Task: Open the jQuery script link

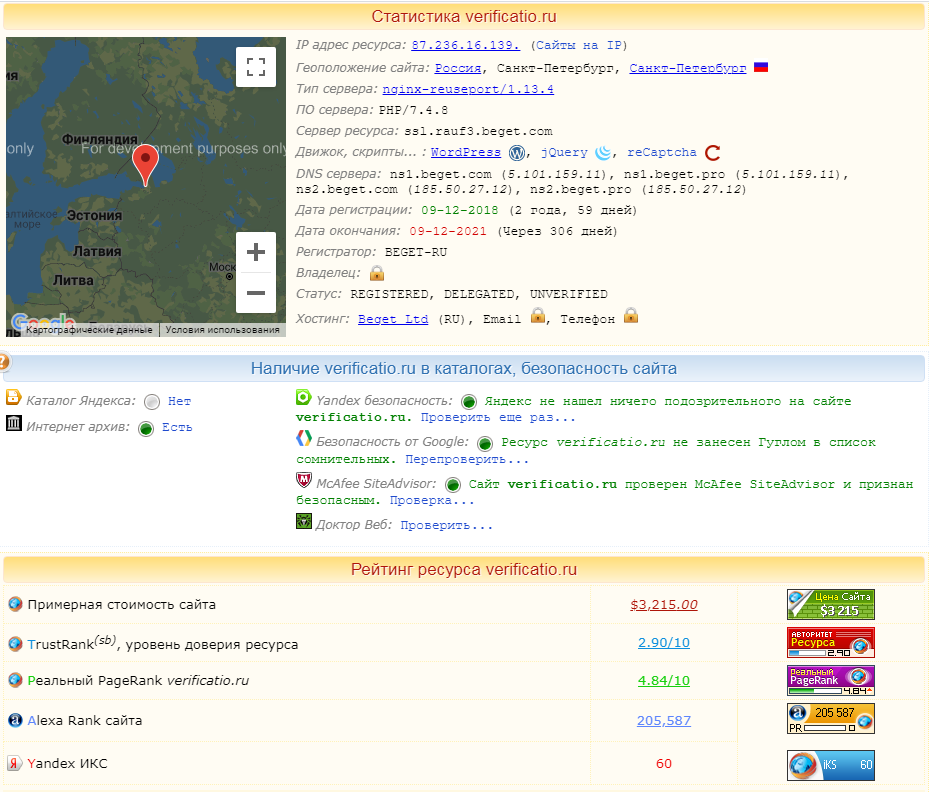Action: pyautogui.click(x=564, y=152)
